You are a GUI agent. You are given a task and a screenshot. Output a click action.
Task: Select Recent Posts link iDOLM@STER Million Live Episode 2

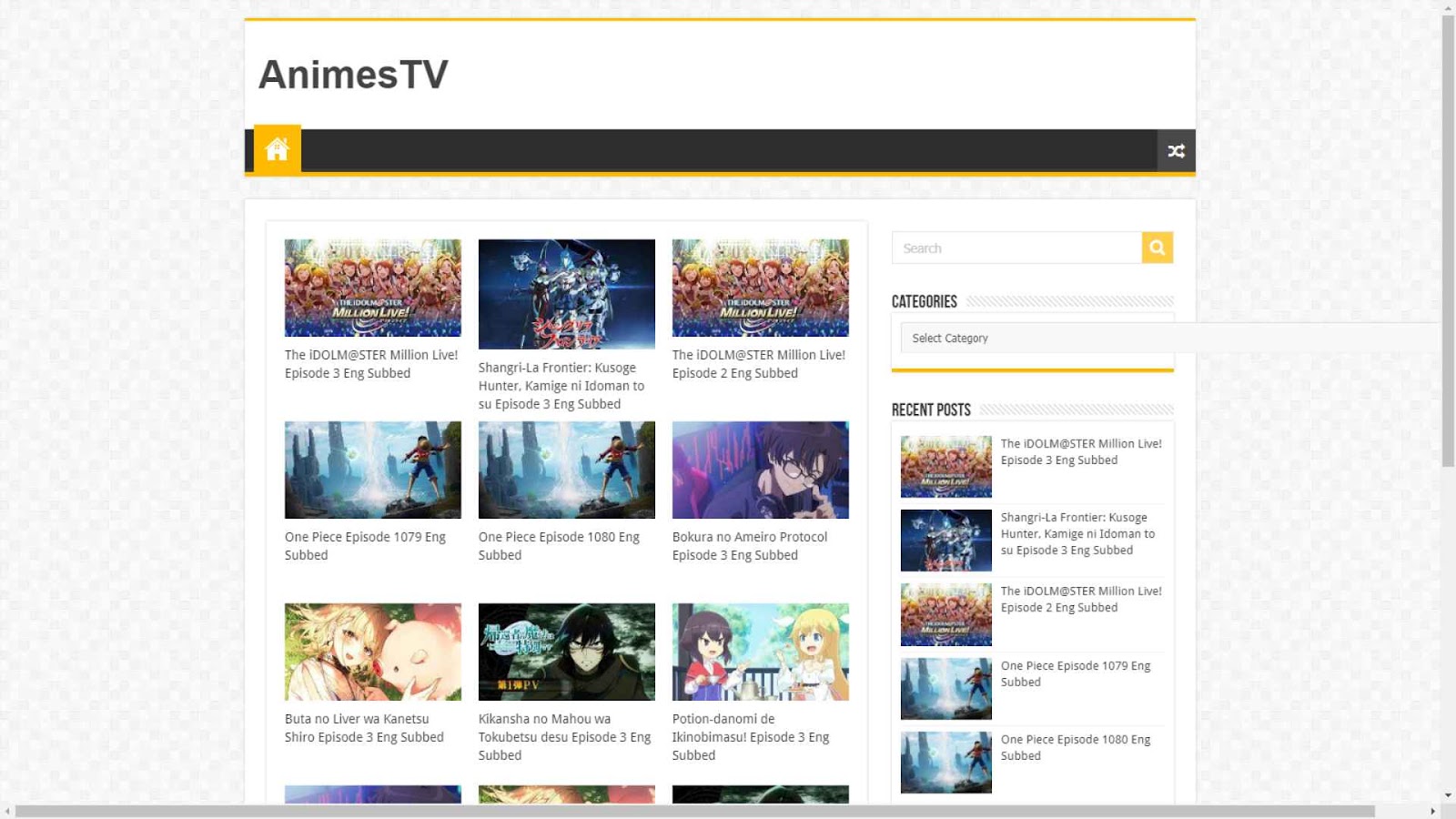(1081, 600)
